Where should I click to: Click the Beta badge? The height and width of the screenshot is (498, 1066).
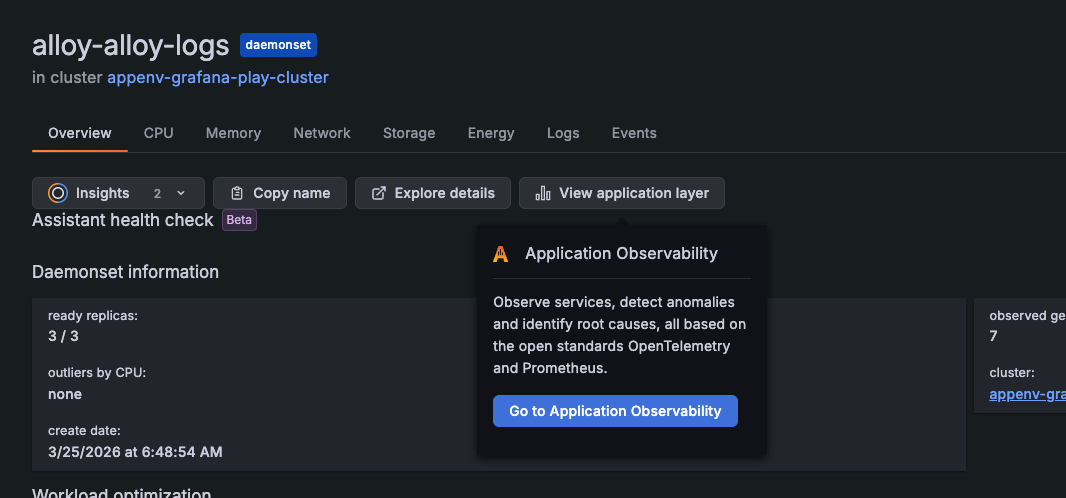tap(239, 220)
